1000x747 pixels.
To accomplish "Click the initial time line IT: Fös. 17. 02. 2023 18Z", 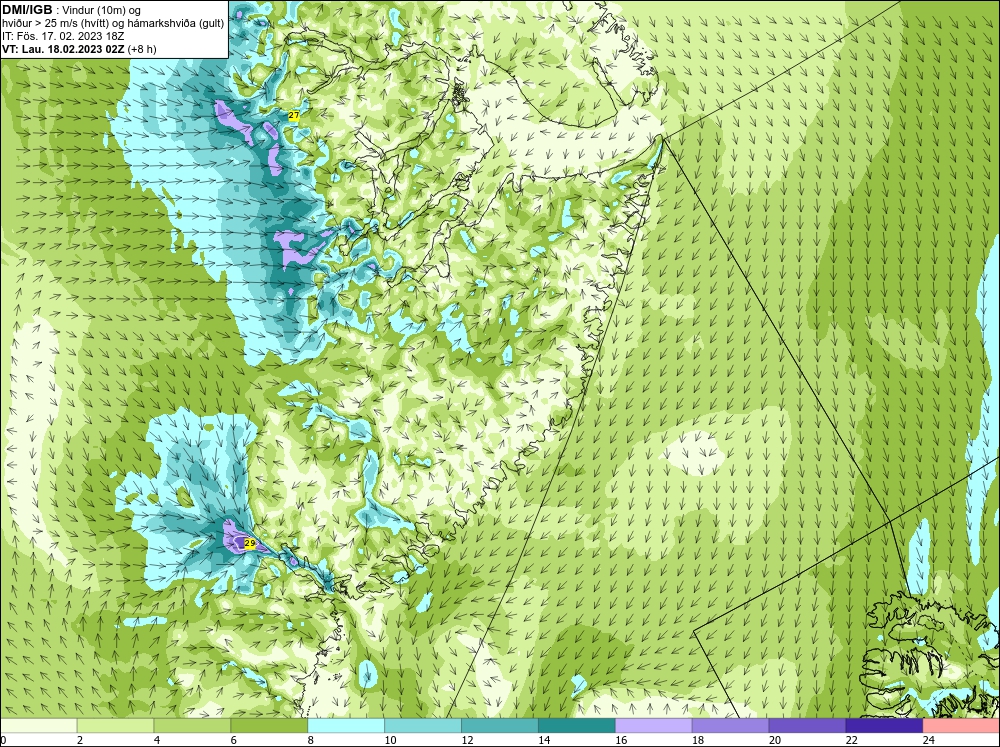I will coord(61,36).
